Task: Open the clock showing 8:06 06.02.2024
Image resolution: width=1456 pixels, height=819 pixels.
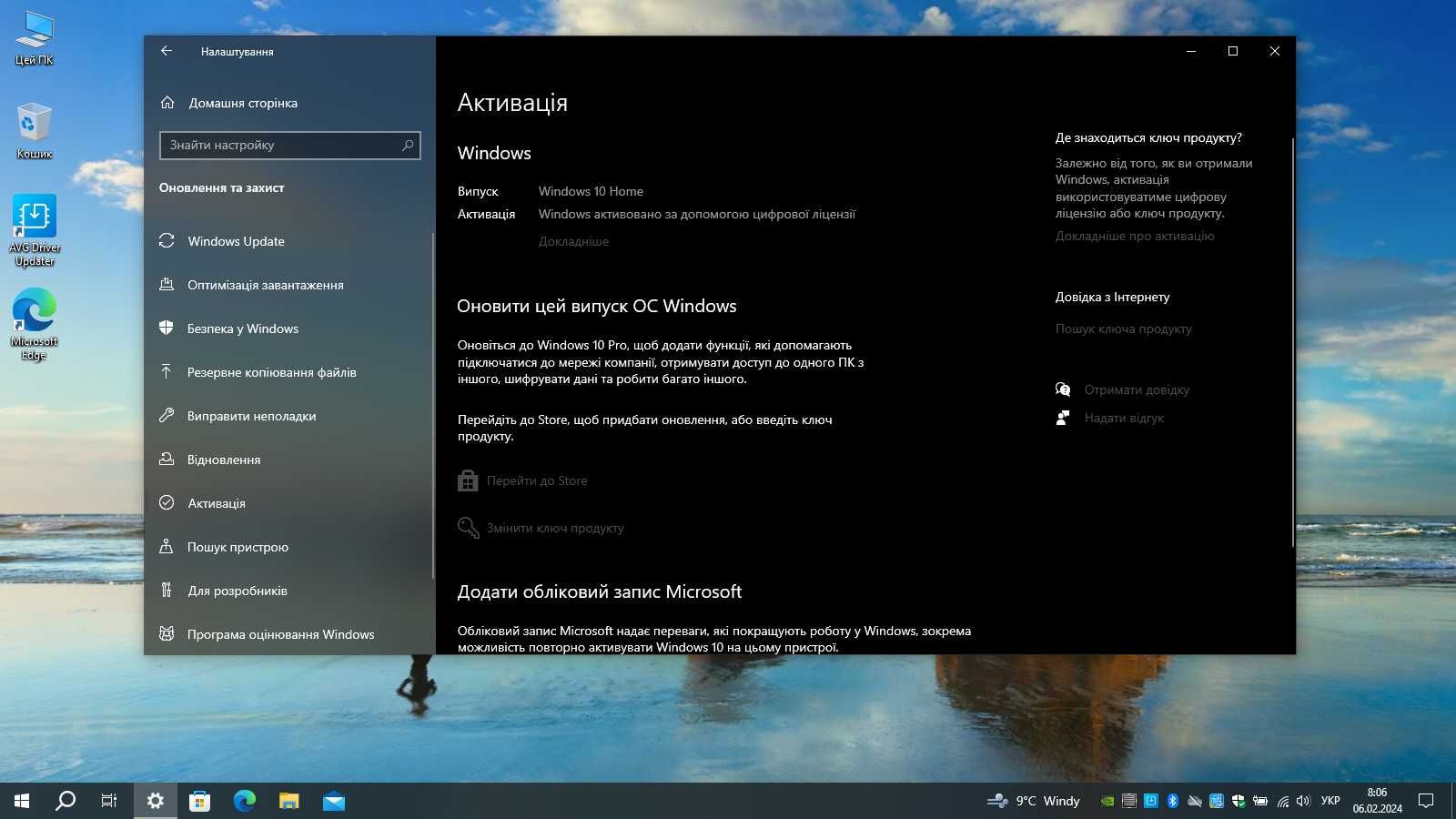Action: tap(1377, 801)
